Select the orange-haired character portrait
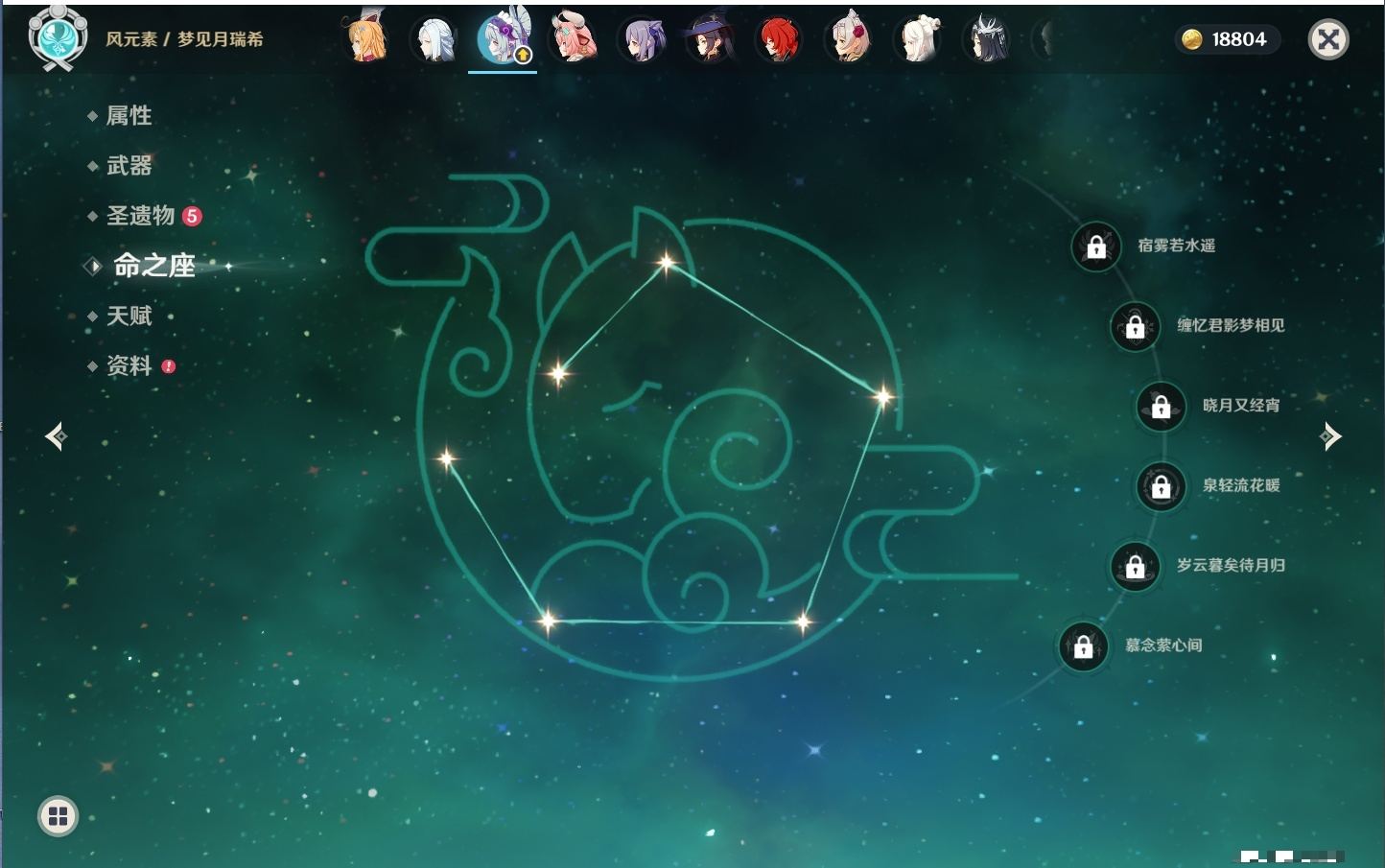This screenshot has width=1385, height=868. coord(366,39)
